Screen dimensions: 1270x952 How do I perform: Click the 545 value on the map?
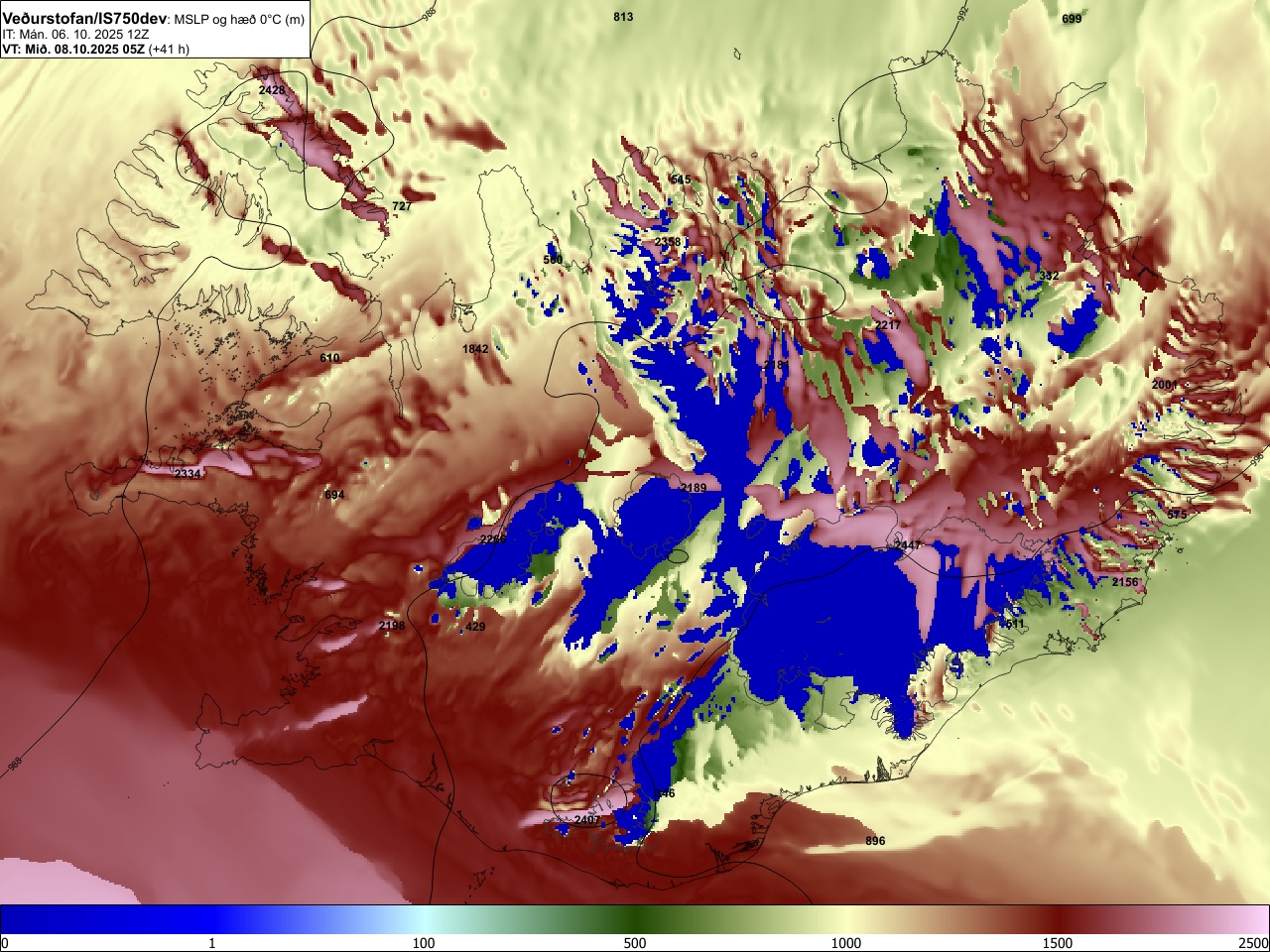coord(681,179)
